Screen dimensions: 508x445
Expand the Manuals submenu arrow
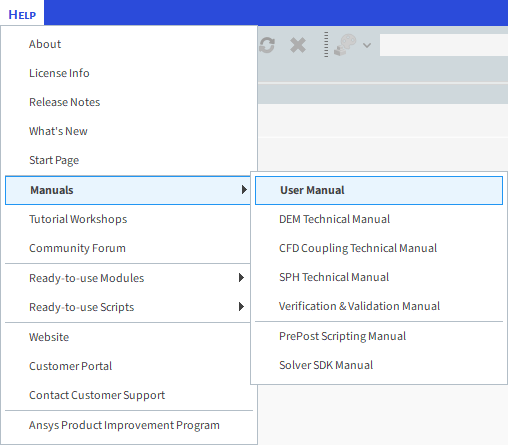(244, 190)
